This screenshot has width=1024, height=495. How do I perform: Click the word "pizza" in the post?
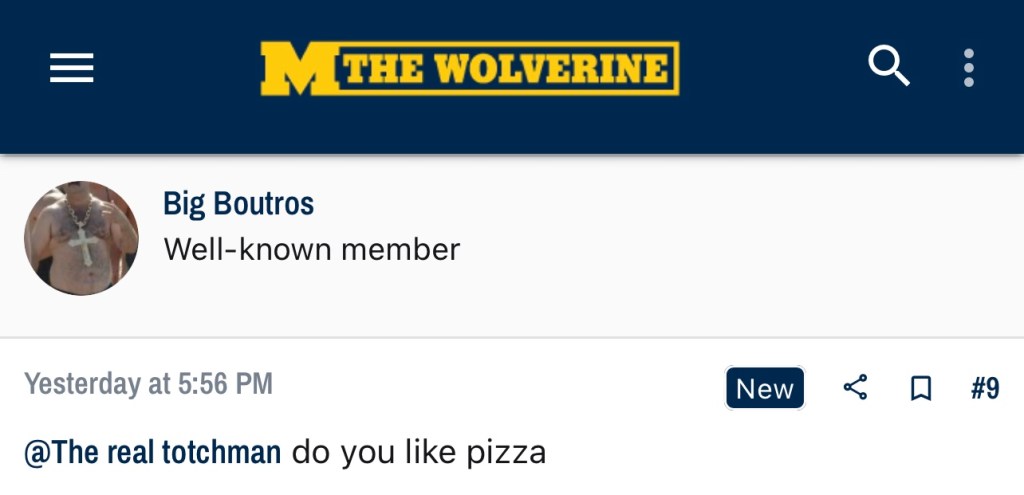coord(506,452)
